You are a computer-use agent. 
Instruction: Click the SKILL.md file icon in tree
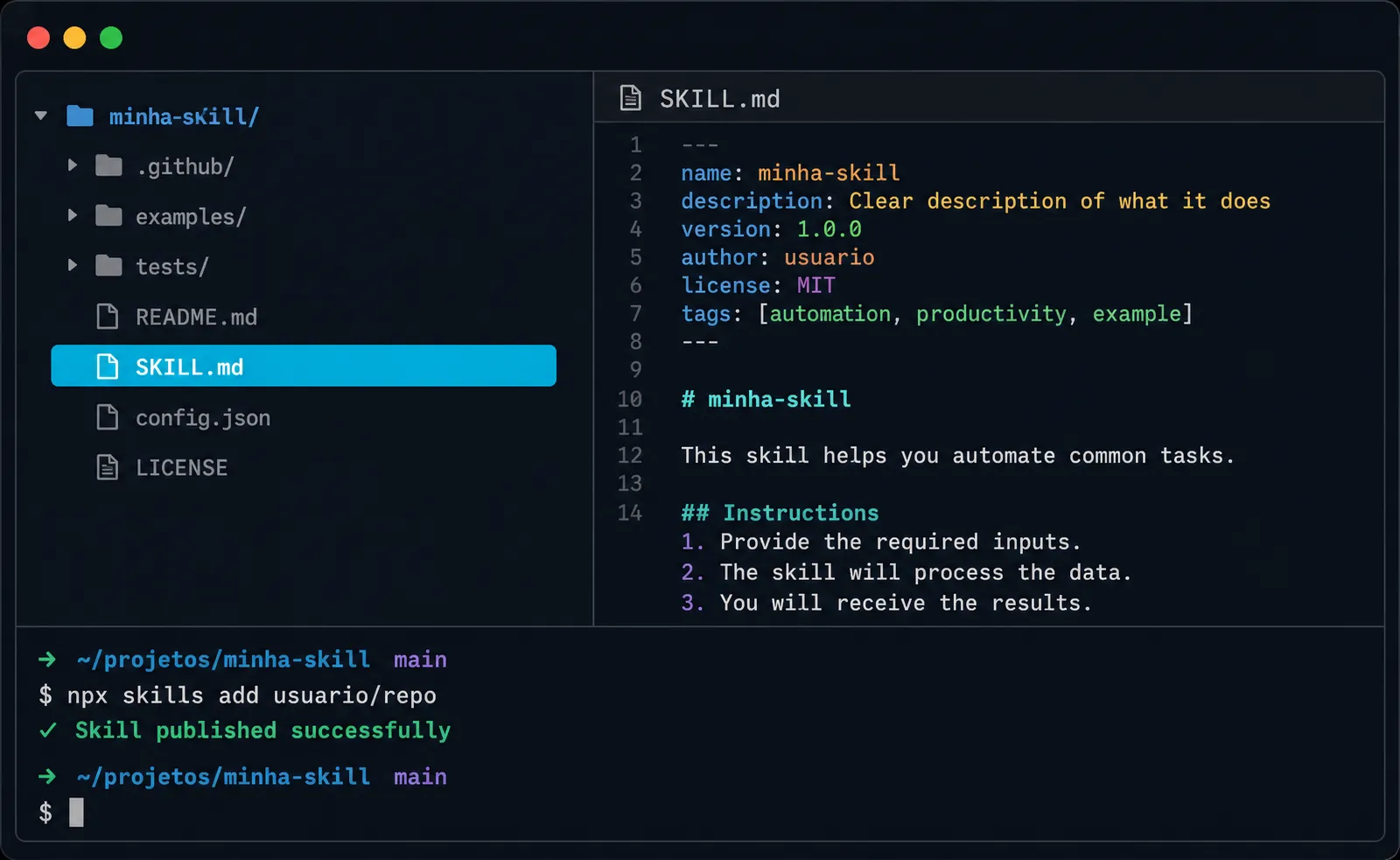(x=107, y=366)
